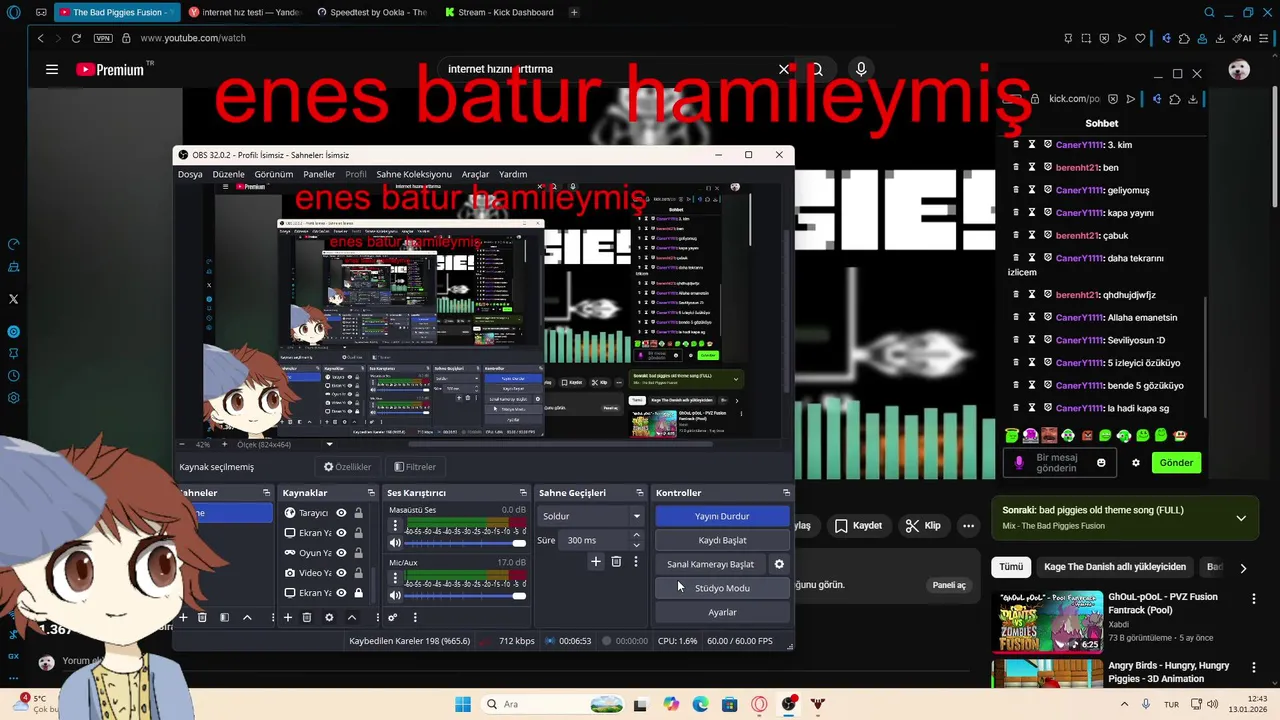Send chat message with Gönder
The height and width of the screenshot is (720, 1280).
coord(1176,463)
